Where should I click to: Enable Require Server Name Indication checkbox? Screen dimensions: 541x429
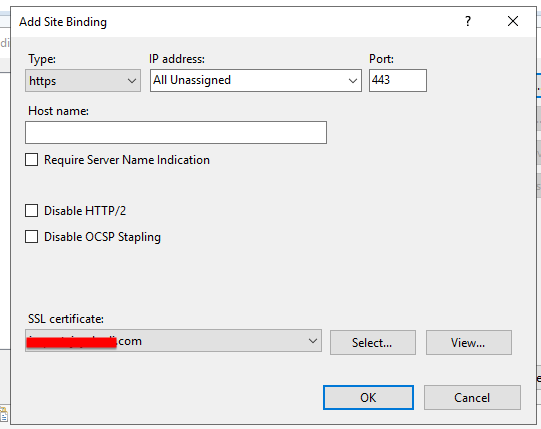click(x=31, y=160)
